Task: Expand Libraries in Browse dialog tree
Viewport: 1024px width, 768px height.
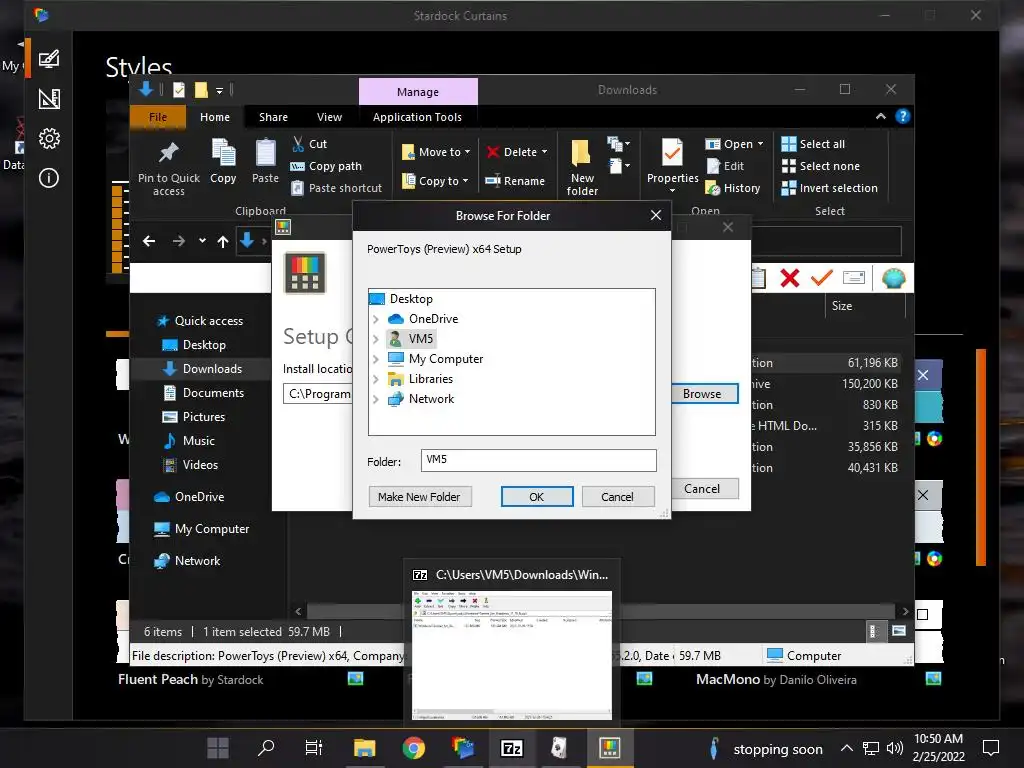Action: (x=376, y=379)
